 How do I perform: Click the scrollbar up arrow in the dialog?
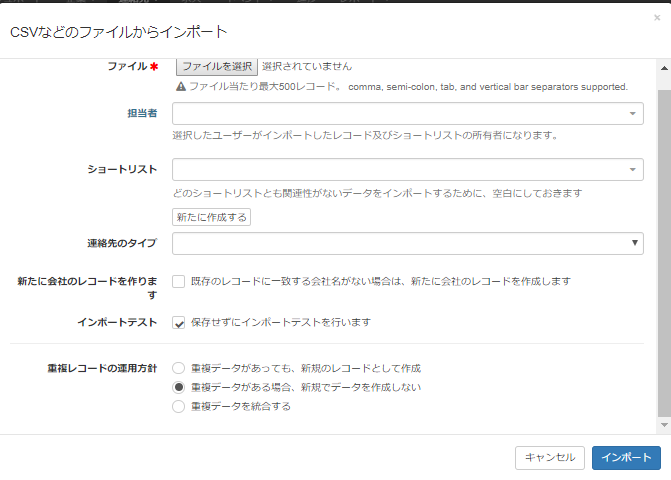point(664,68)
